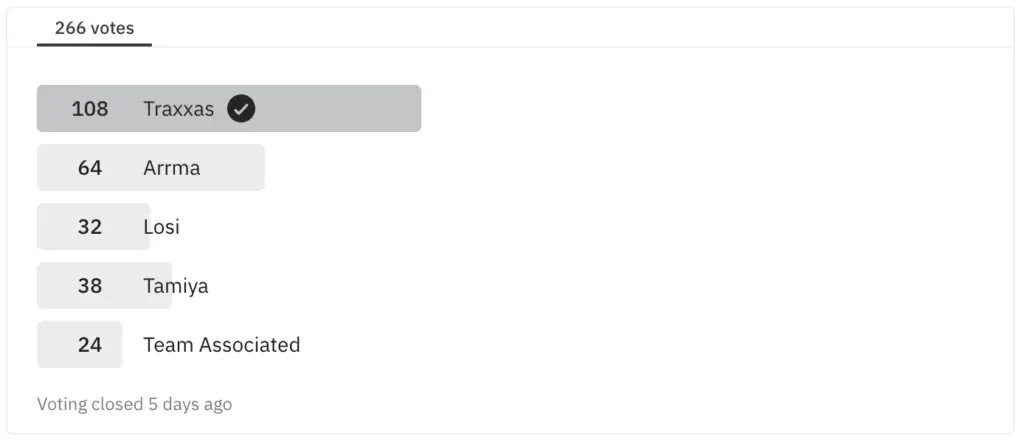Image resolution: width=1024 pixels, height=444 pixels.
Task: Click the checkmark icon beside Traxxas
Action: click(x=241, y=109)
